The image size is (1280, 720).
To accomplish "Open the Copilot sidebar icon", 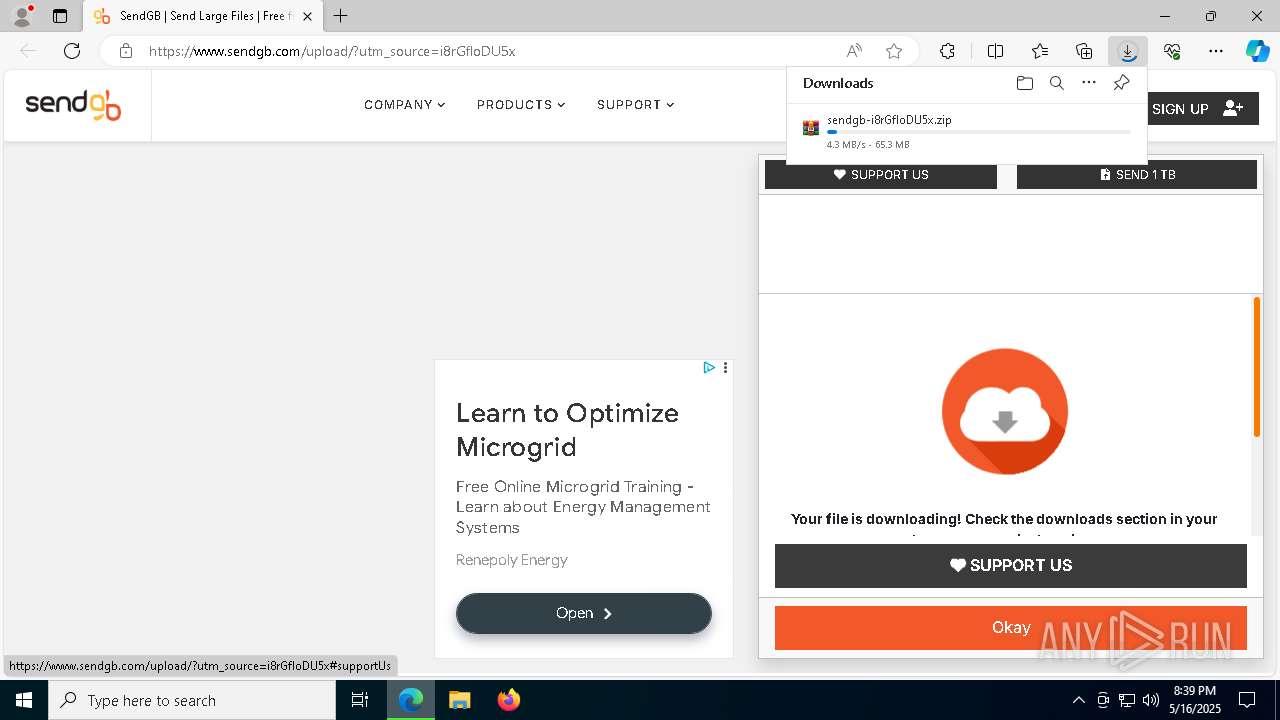I will click(x=1257, y=51).
